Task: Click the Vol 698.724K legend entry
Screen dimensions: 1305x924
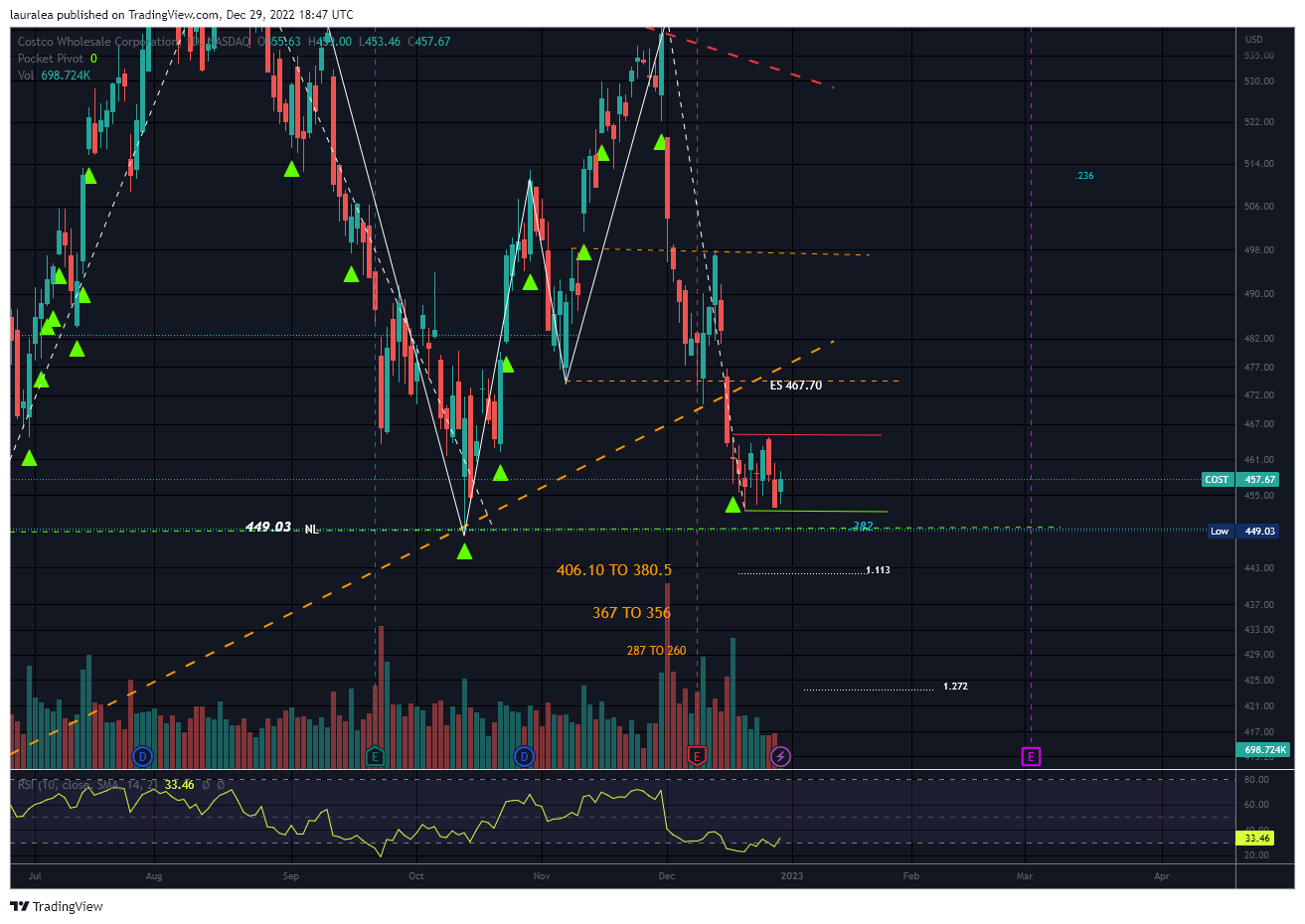Action: click(x=54, y=76)
